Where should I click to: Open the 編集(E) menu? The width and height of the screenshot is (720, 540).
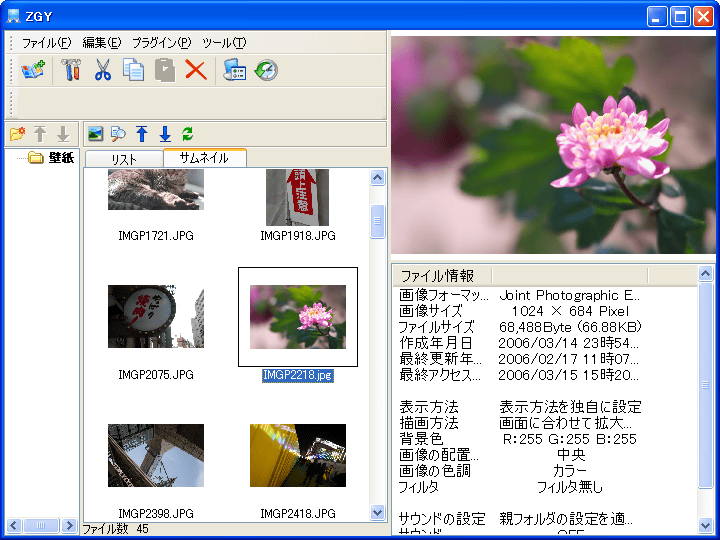coord(101,43)
